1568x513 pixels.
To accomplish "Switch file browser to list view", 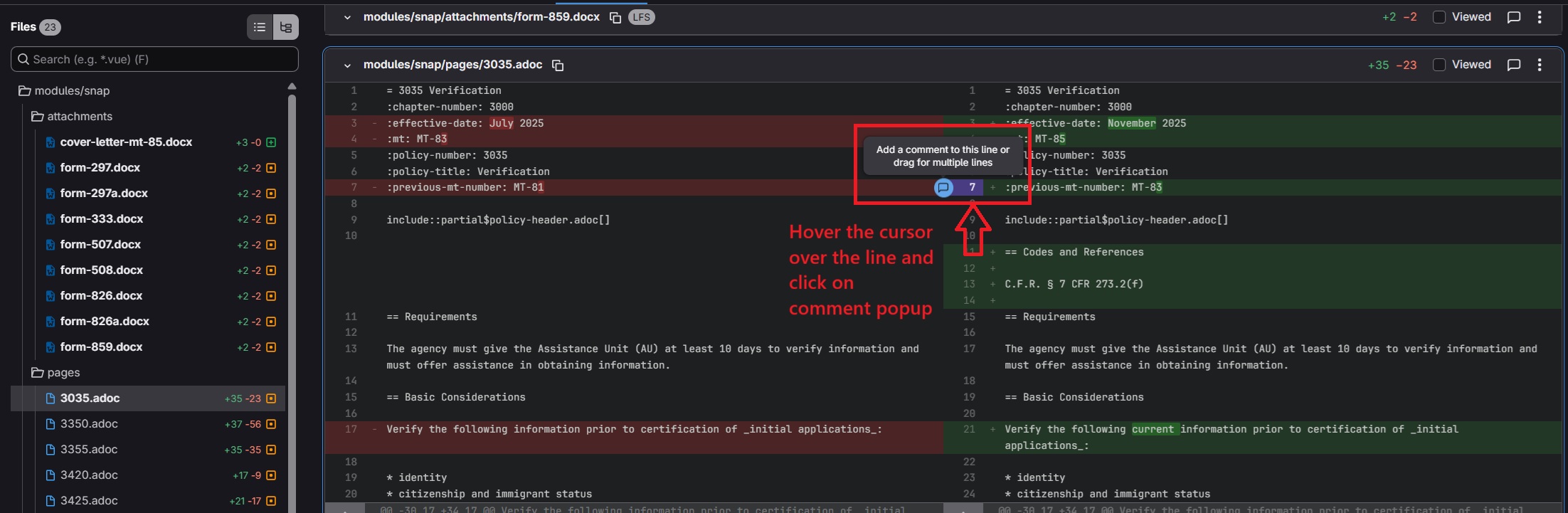I will (260, 27).
